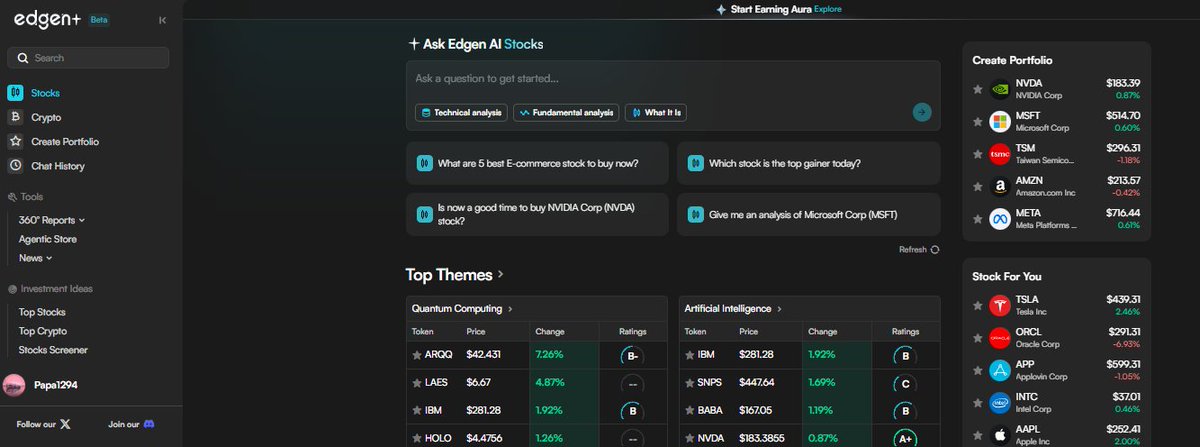Open Apple logo in Stock For You
Image resolution: width=1200 pixels, height=447 pixels.
coord(999,435)
